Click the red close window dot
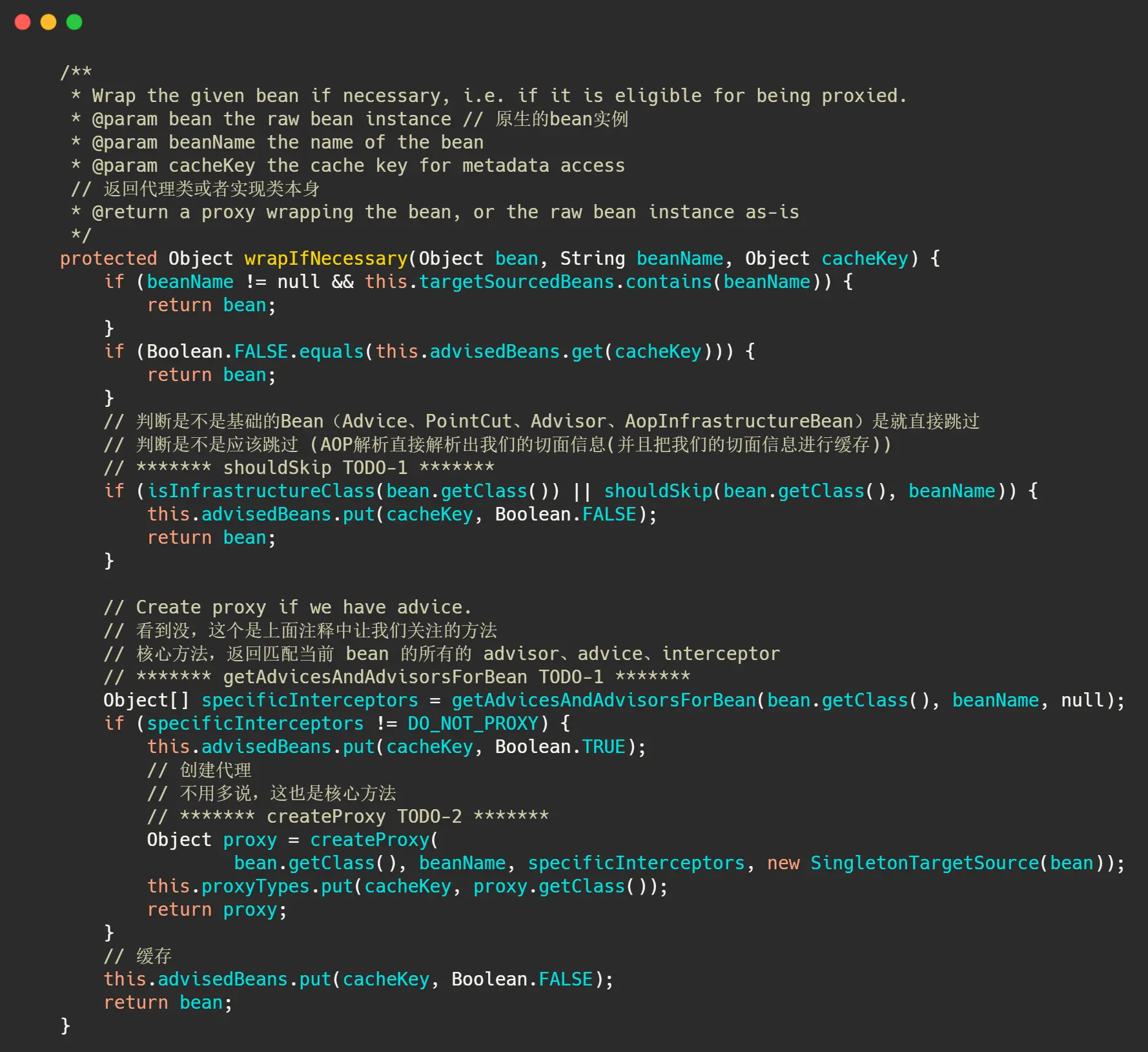The height and width of the screenshot is (1052, 1148). [23, 22]
